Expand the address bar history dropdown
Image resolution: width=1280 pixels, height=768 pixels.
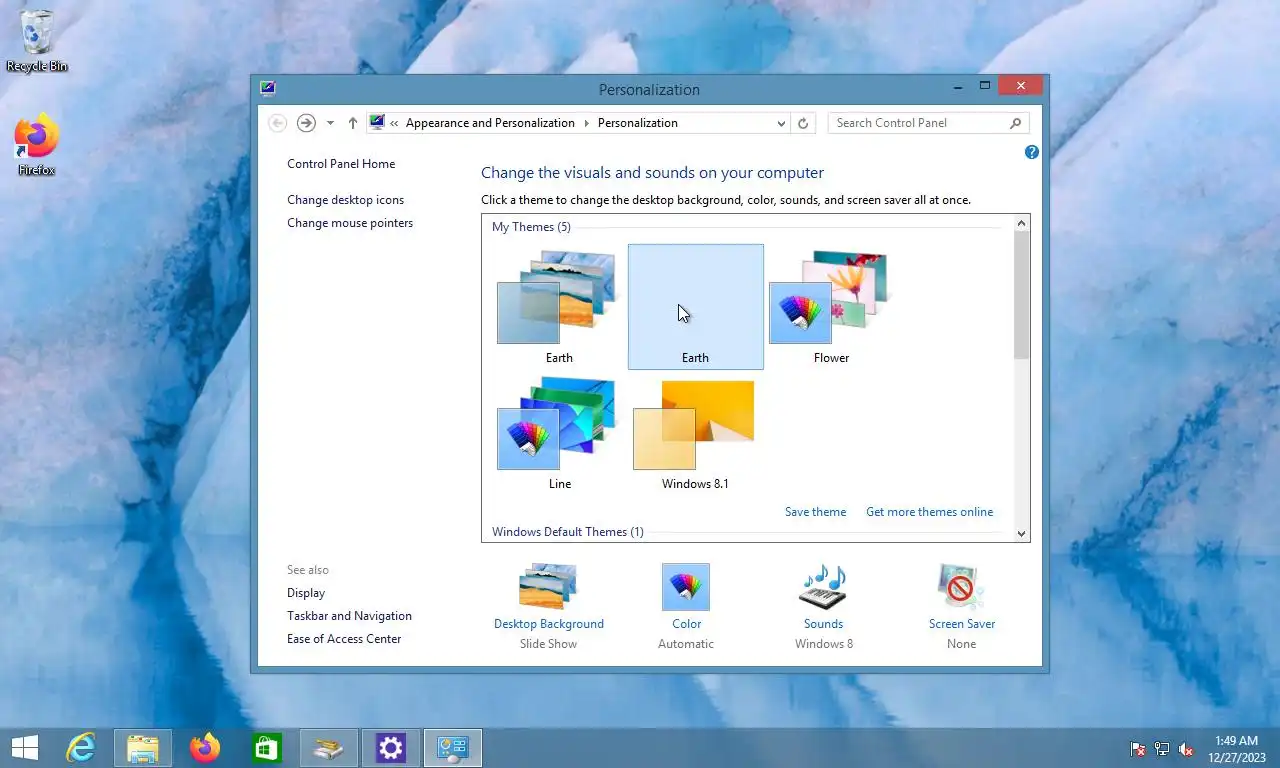point(781,123)
